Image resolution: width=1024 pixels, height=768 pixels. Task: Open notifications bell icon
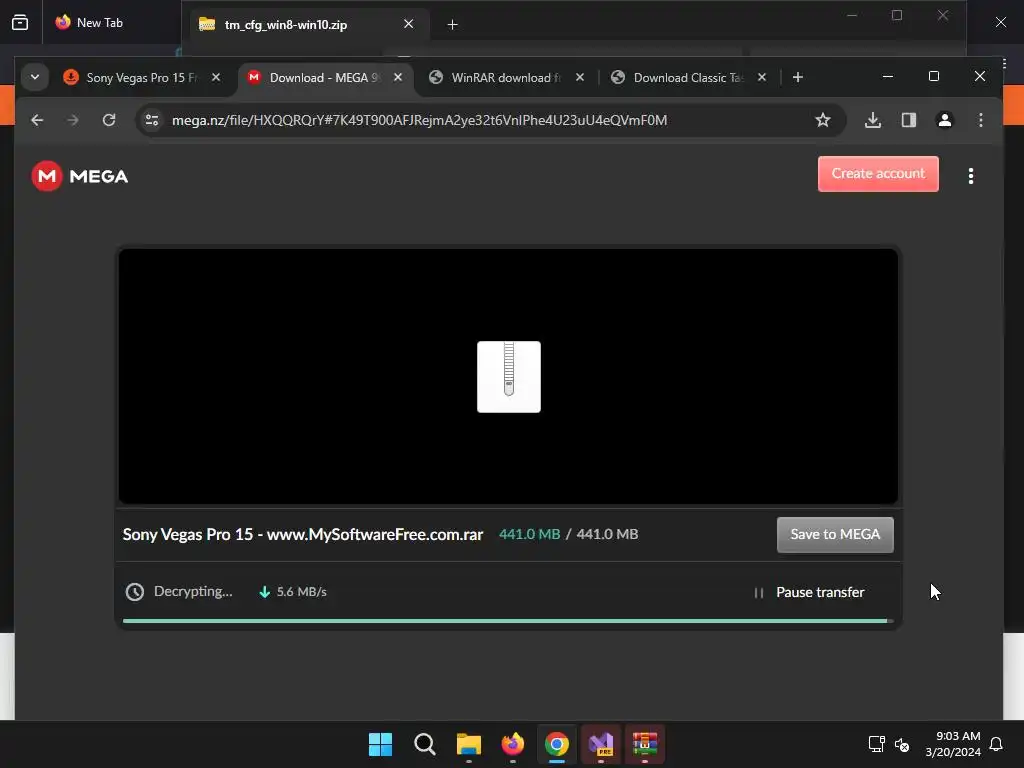996,744
